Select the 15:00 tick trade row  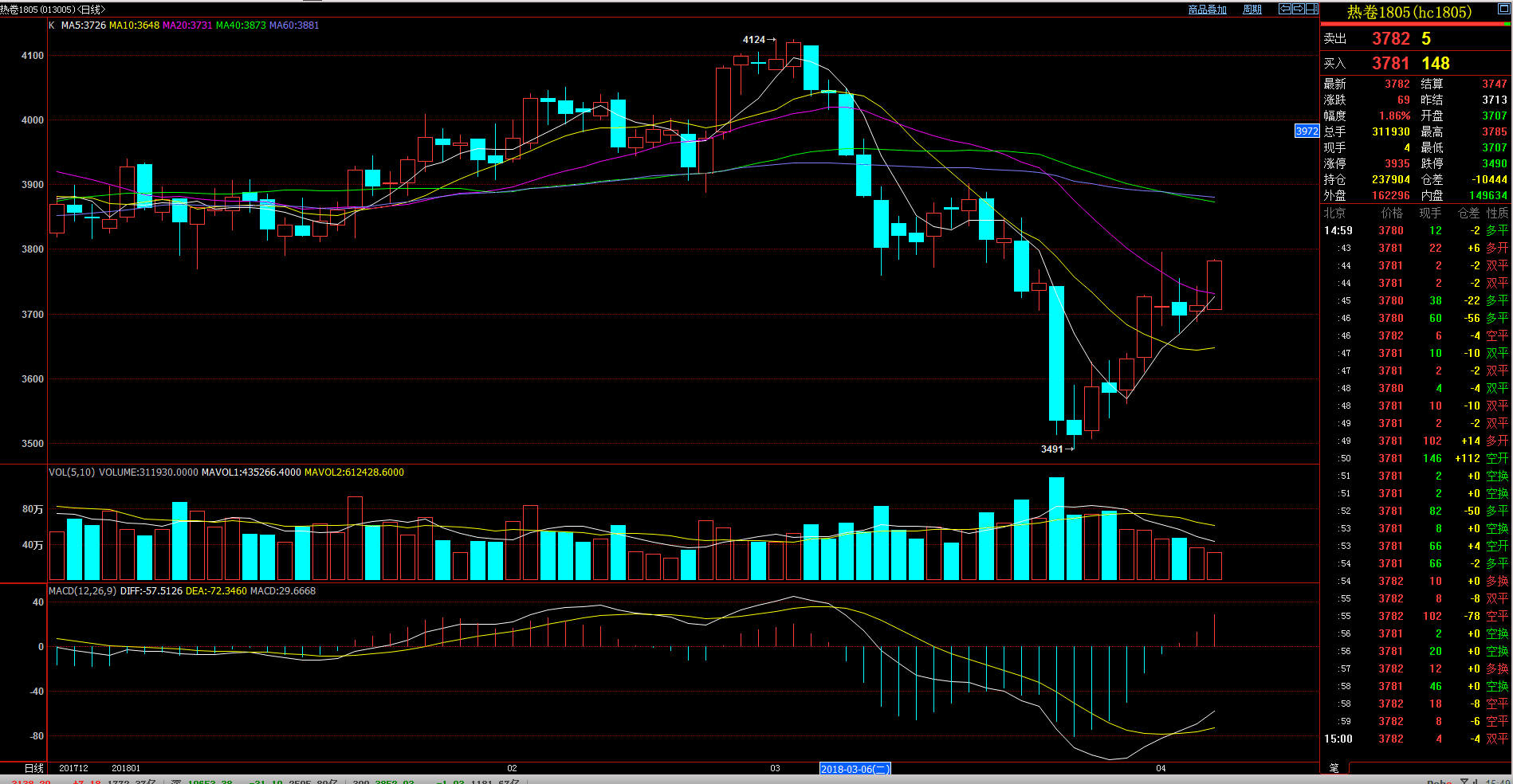click(1415, 739)
